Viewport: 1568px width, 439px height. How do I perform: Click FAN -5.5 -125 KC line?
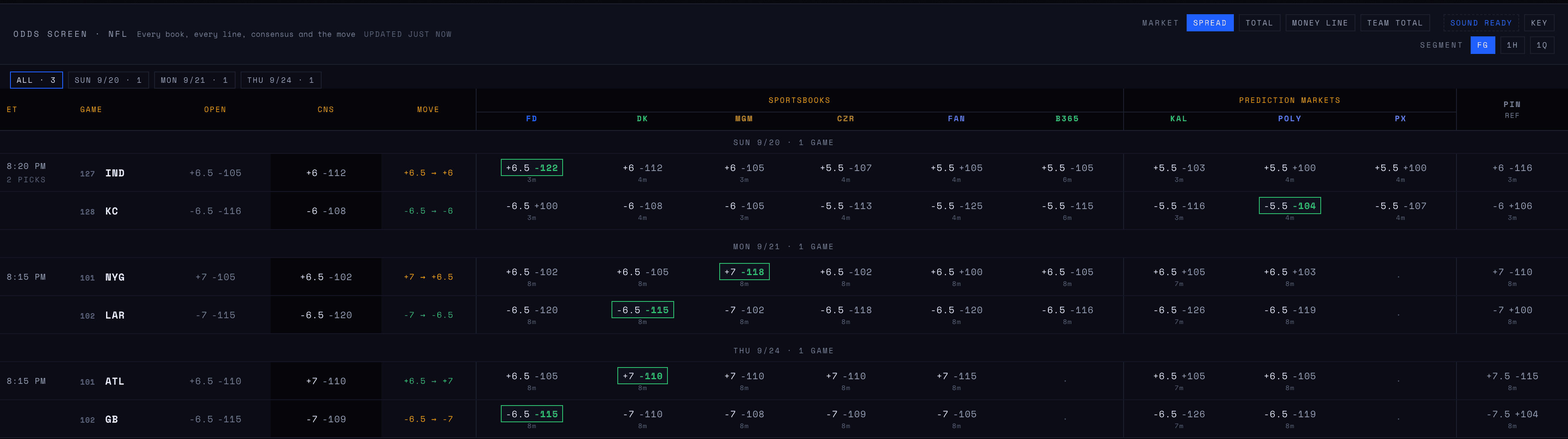coord(956,206)
